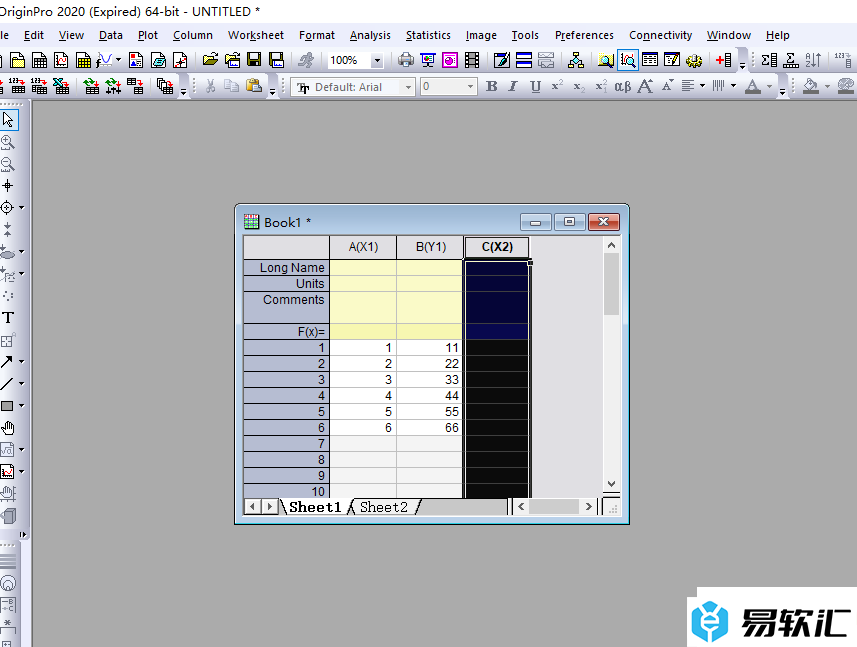Open the Default: Arial font dropdown

(408, 87)
